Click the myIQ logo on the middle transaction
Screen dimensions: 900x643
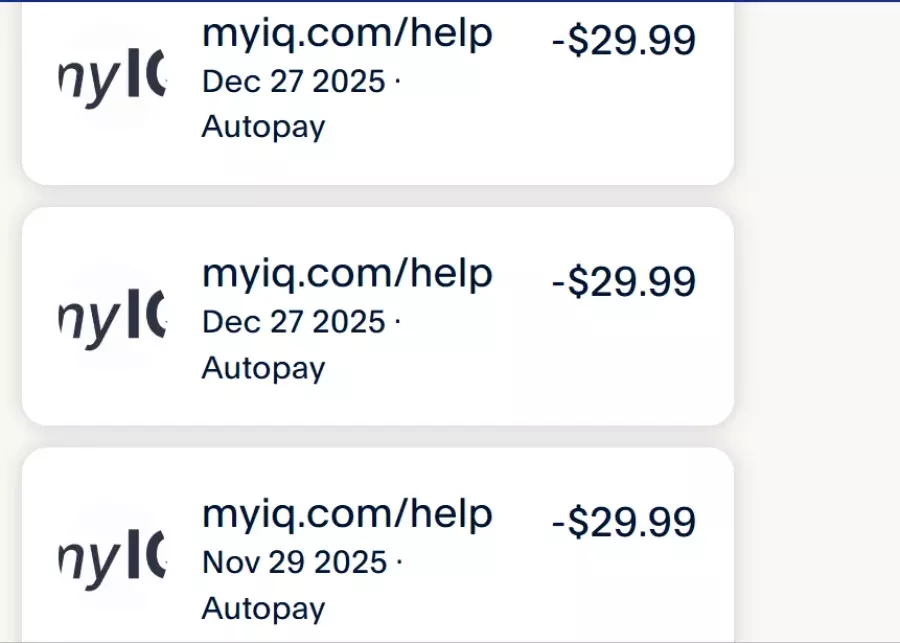click(x=112, y=320)
